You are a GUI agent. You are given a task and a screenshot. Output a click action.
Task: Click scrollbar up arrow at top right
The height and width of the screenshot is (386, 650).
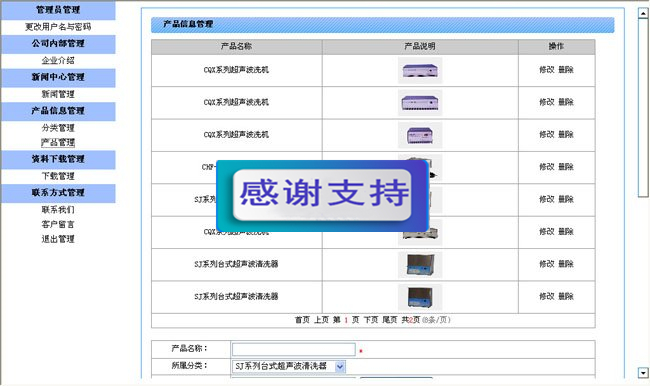[x=643, y=13]
